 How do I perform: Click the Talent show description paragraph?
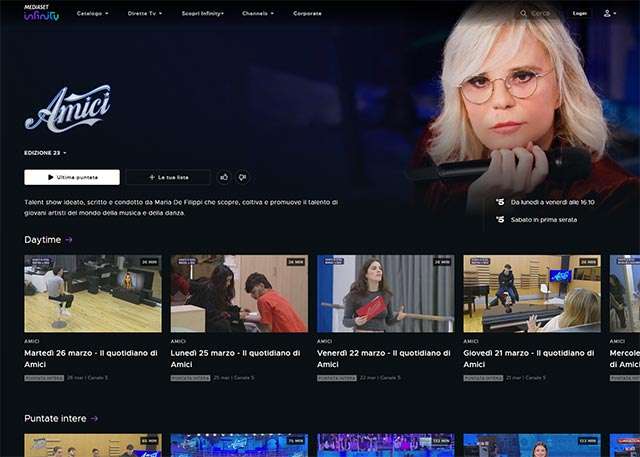[x=181, y=208]
